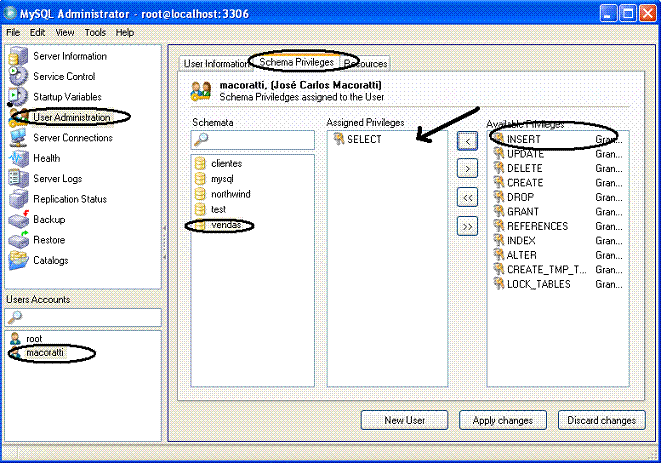Click Apply changes button
This screenshot has height=463, width=661.
coord(502,420)
